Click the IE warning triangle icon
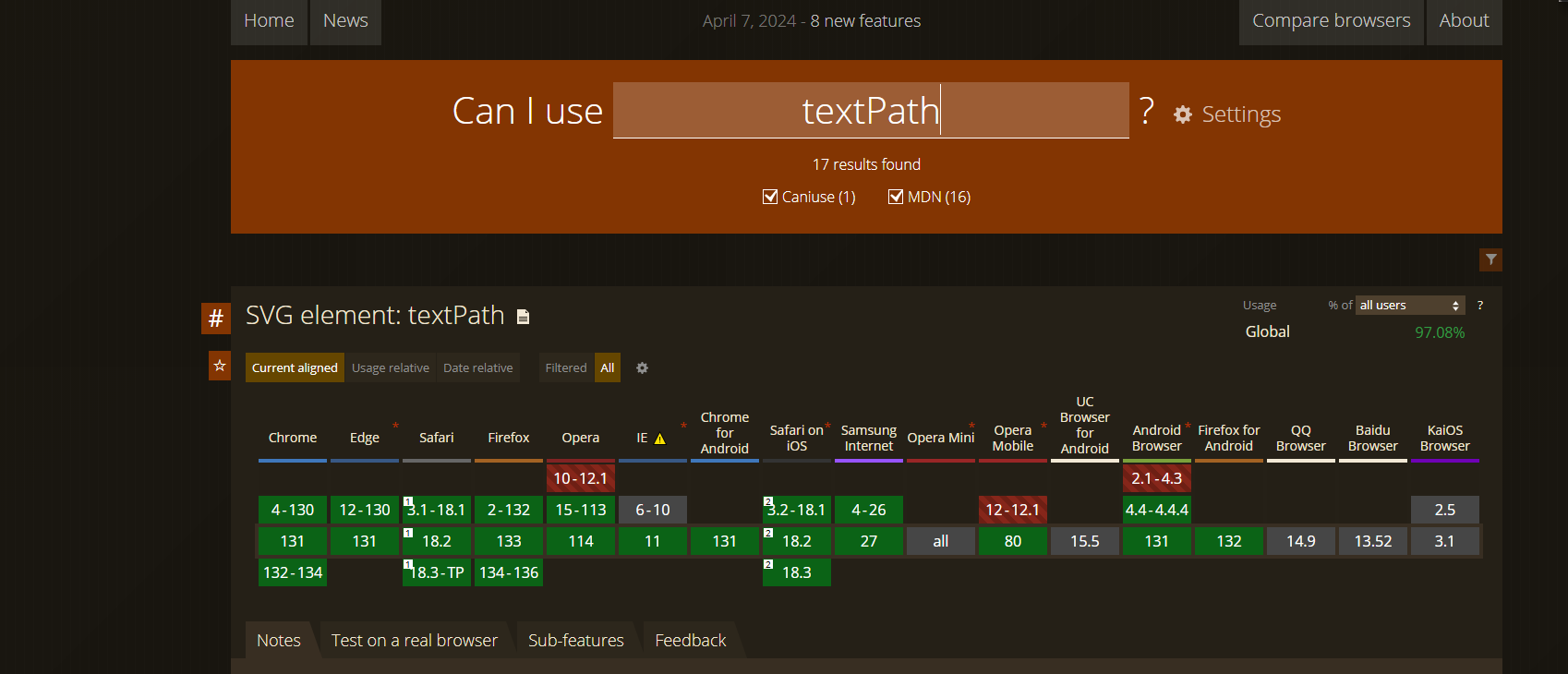 (x=659, y=439)
